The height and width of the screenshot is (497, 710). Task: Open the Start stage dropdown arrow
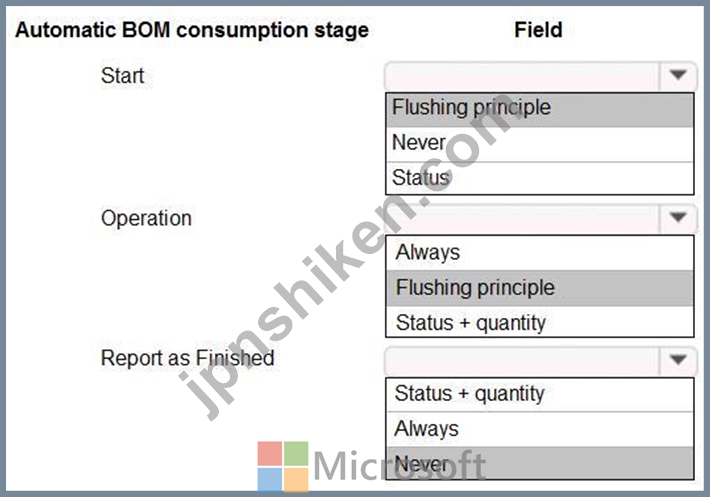coord(677,75)
